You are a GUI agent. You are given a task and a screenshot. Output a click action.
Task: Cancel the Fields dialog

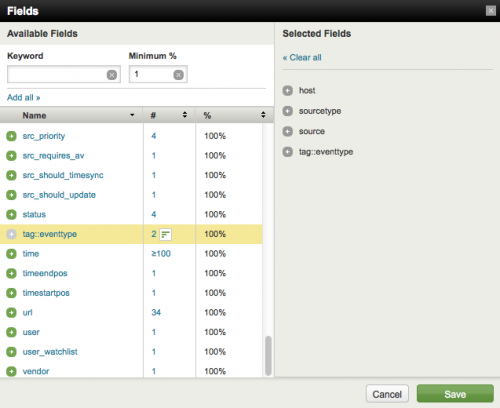[x=387, y=394]
